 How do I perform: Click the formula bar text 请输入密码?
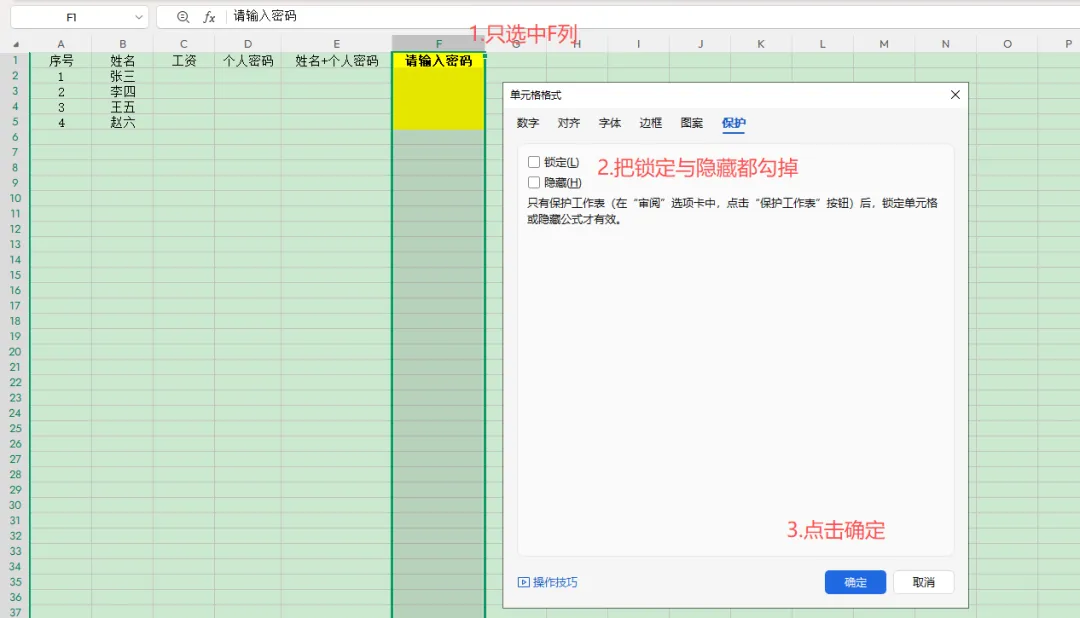pyautogui.click(x=264, y=16)
